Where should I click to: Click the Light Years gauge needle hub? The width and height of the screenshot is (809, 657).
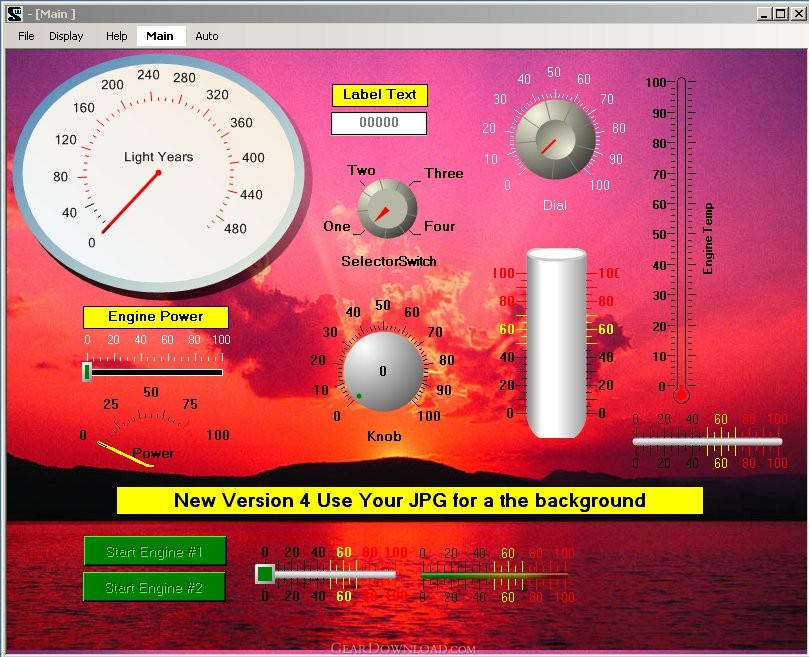(x=158, y=173)
